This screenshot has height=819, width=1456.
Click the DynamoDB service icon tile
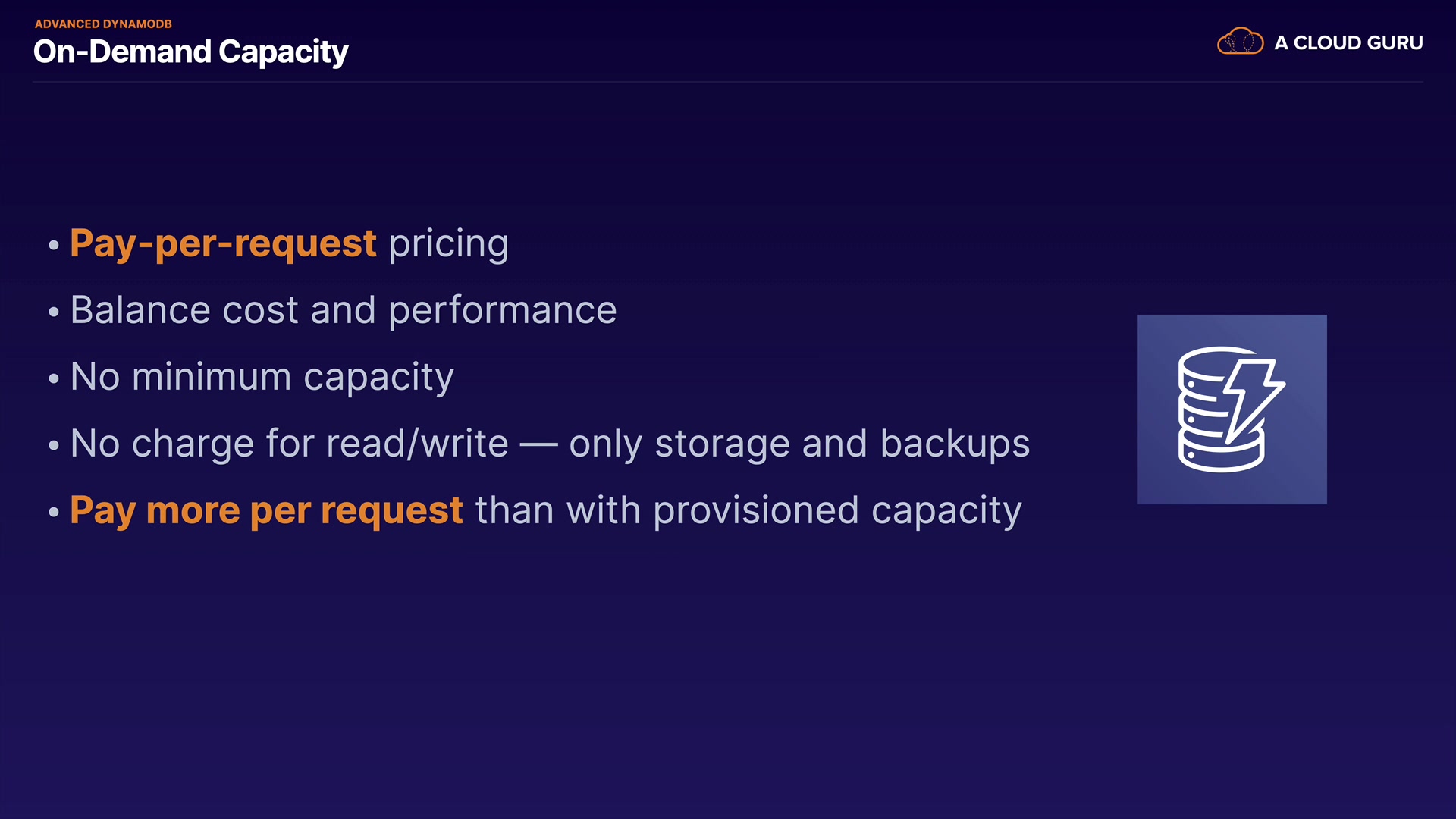(1232, 409)
